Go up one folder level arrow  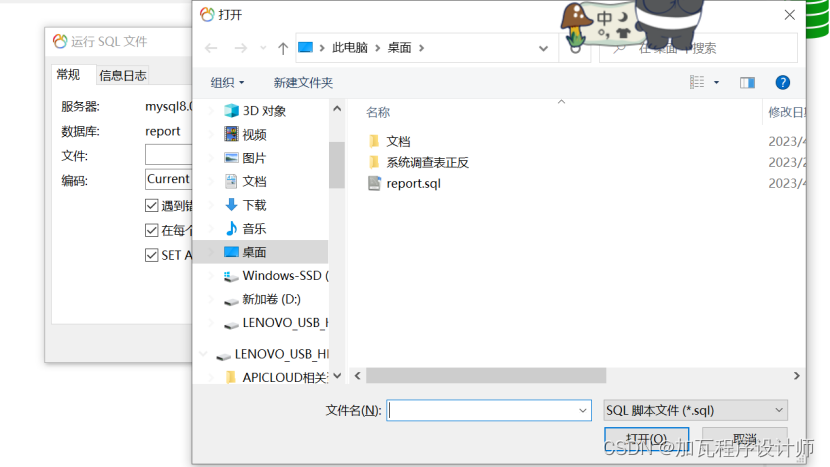coord(283,49)
